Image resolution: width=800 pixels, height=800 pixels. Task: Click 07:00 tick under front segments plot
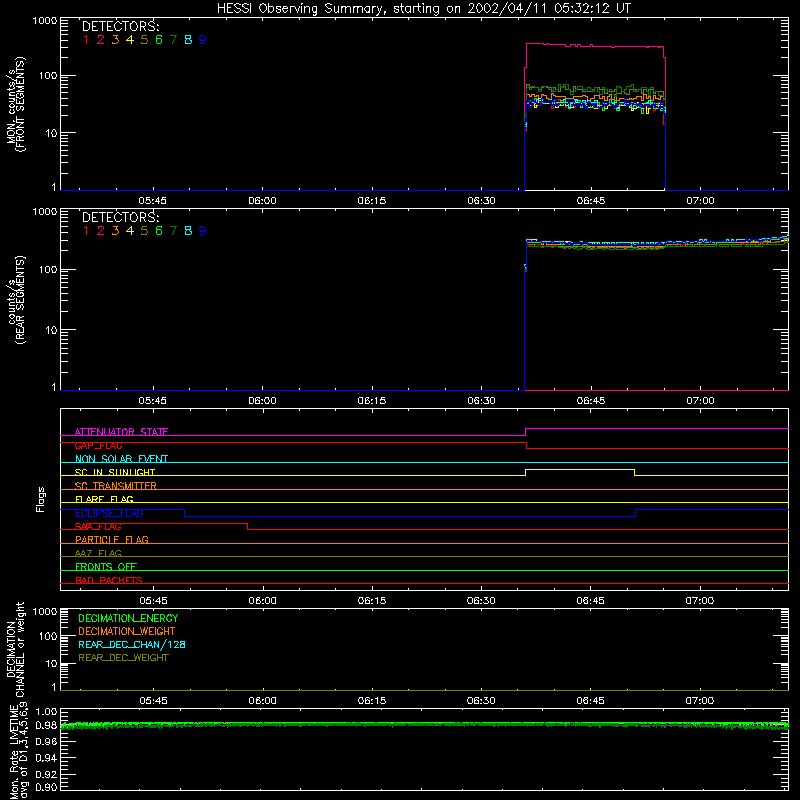(700, 201)
